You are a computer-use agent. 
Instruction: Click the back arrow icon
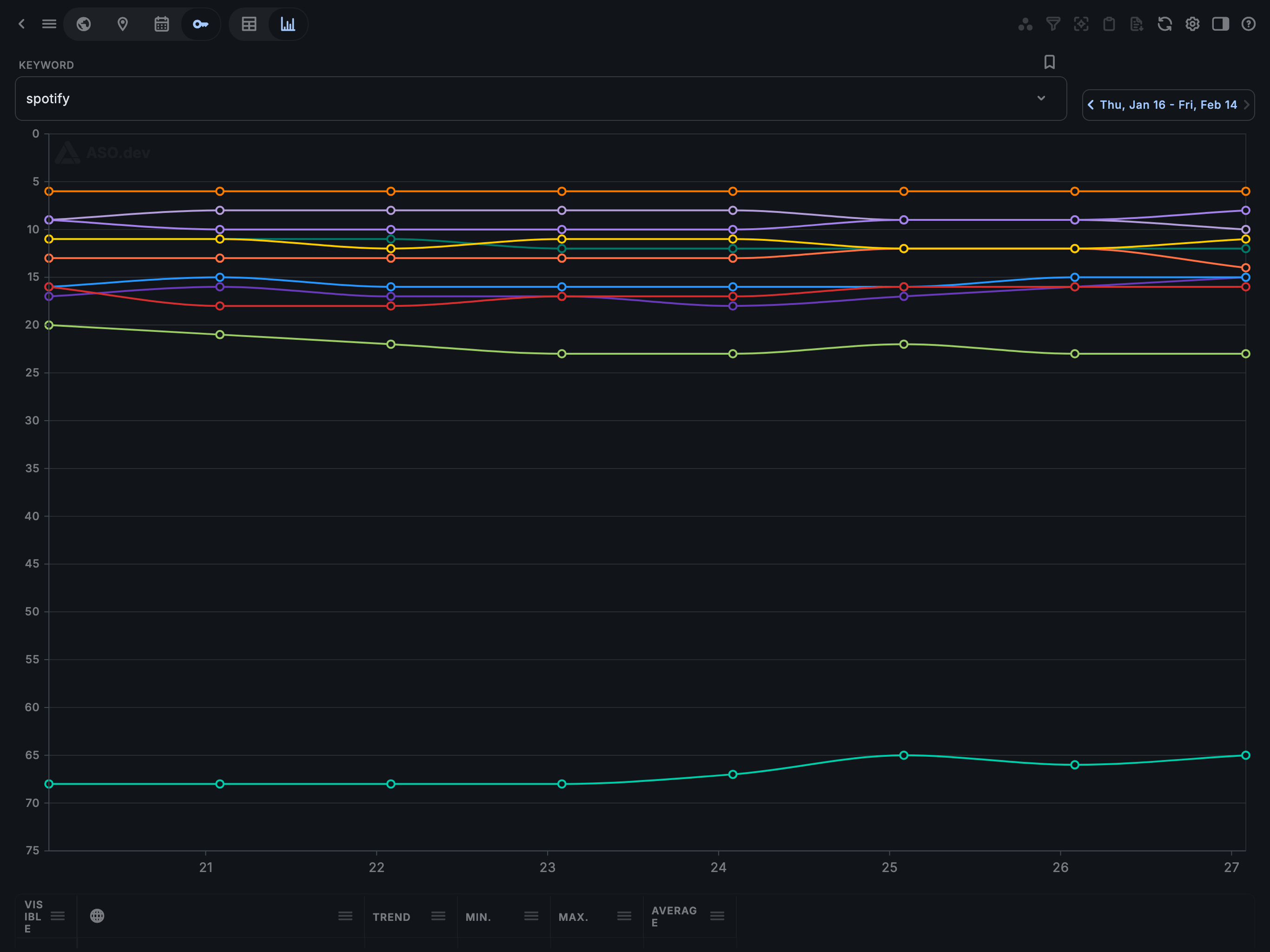coord(22,24)
